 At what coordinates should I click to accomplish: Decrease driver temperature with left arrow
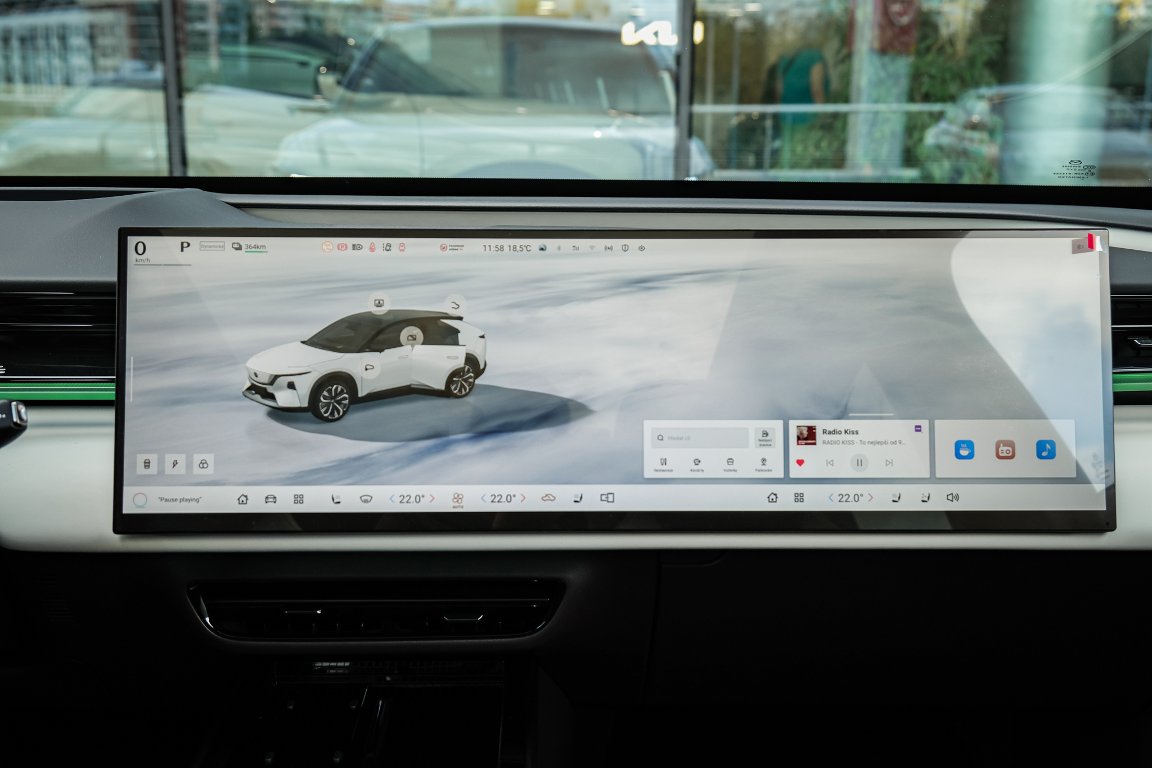coord(392,498)
